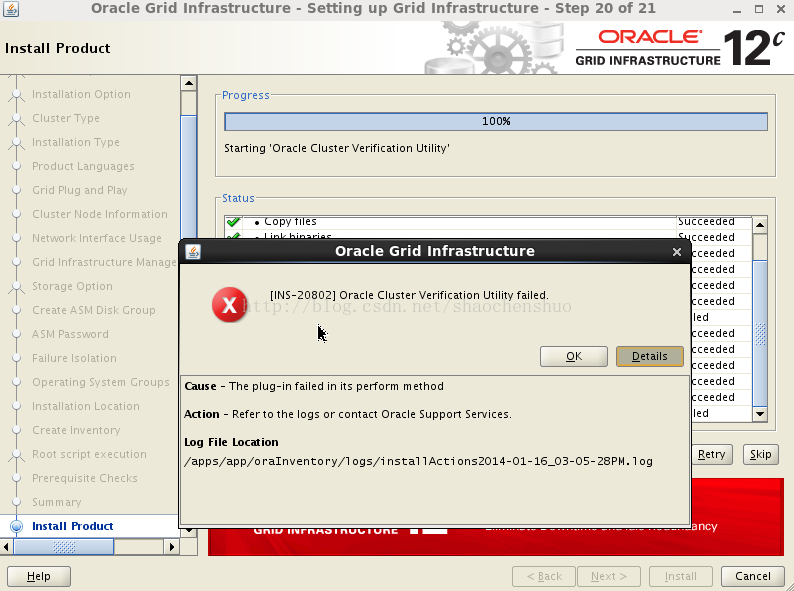Image resolution: width=794 pixels, height=591 pixels.
Task: Select the Create ASM Disk Group step
Action: (94, 310)
